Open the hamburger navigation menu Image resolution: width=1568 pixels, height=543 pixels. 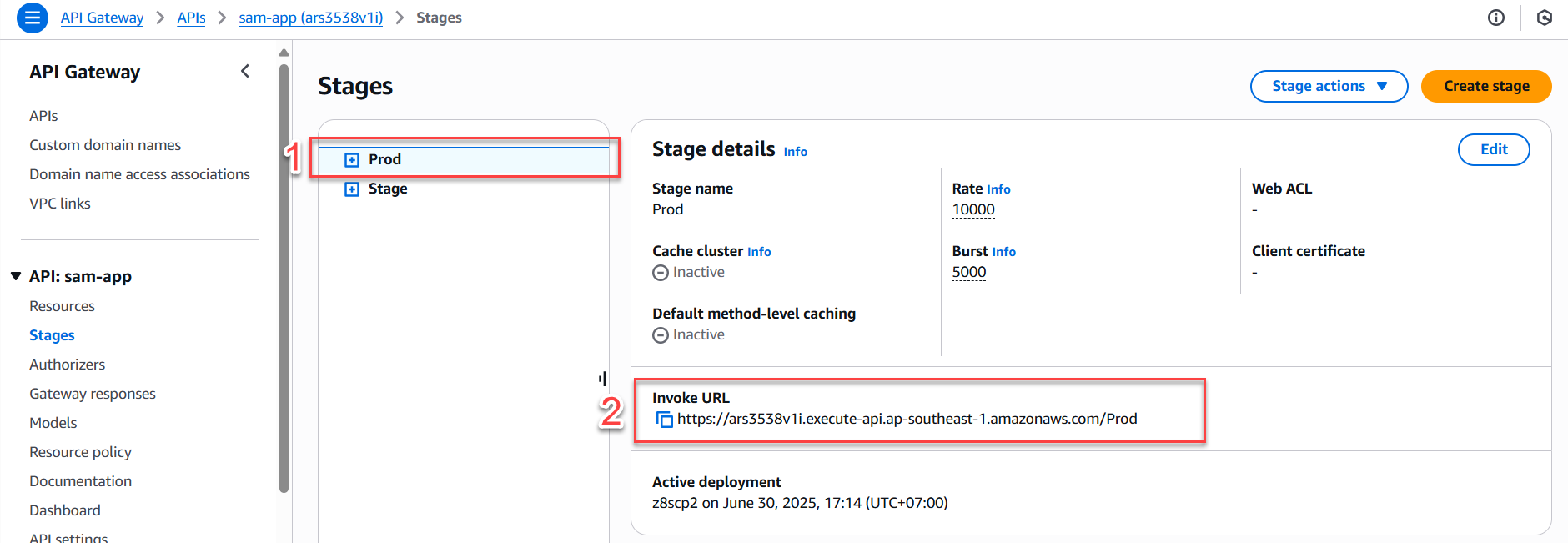(x=33, y=18)
